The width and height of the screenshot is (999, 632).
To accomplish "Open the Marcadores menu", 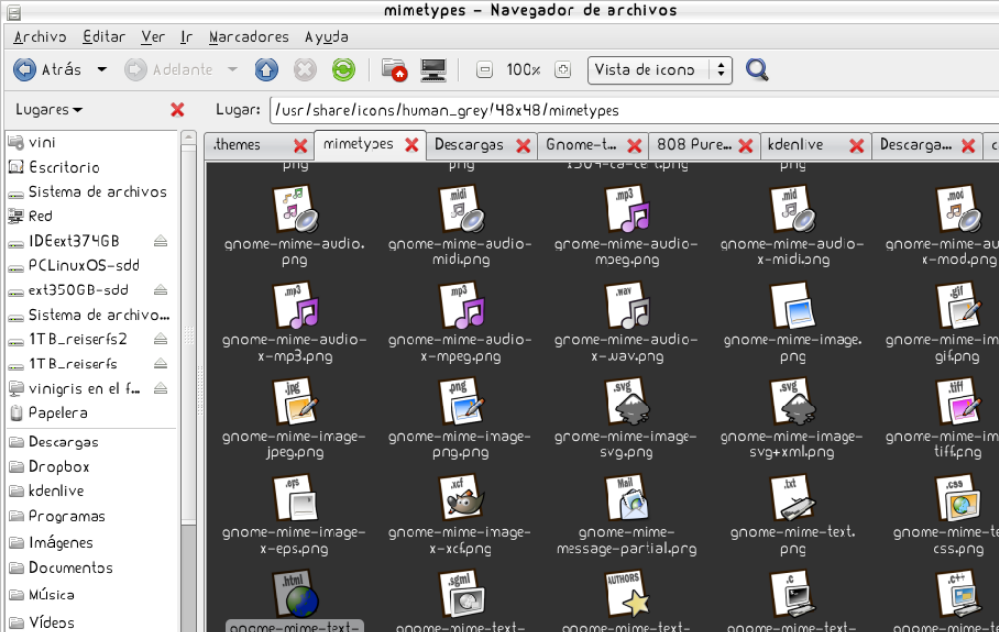I will 248,37.
